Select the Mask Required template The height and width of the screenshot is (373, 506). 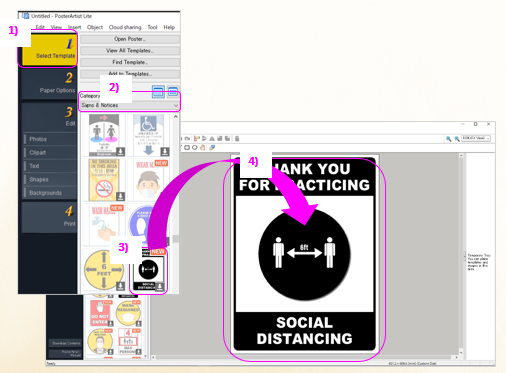(129, 313)
